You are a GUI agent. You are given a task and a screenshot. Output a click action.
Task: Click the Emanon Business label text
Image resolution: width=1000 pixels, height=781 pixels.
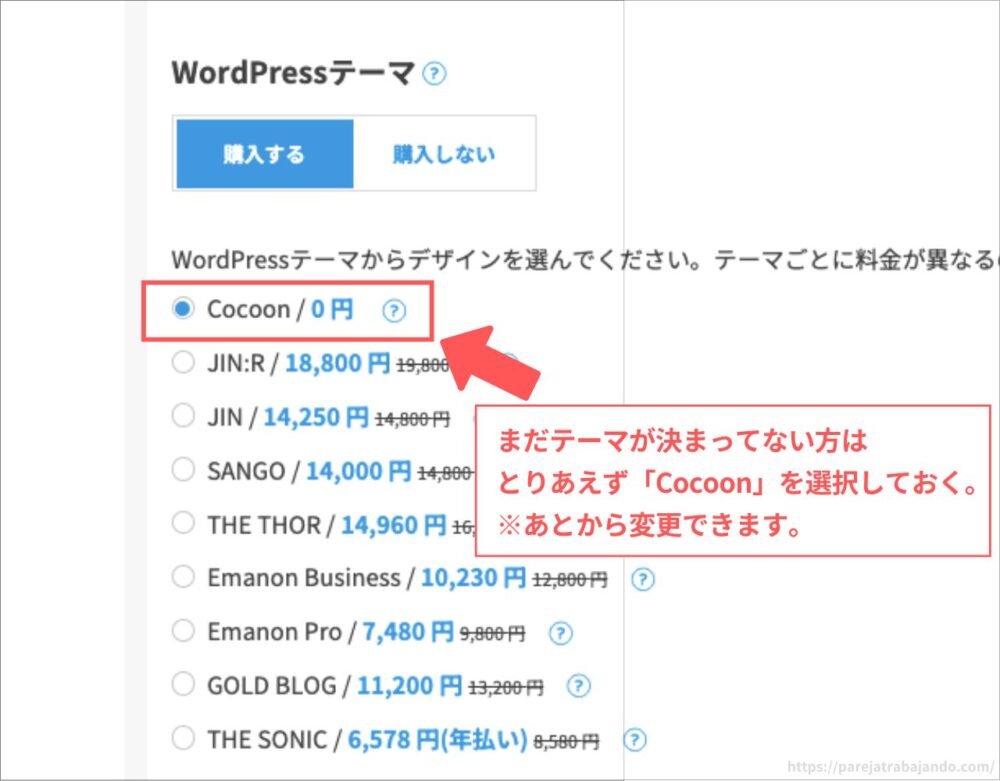304,578
